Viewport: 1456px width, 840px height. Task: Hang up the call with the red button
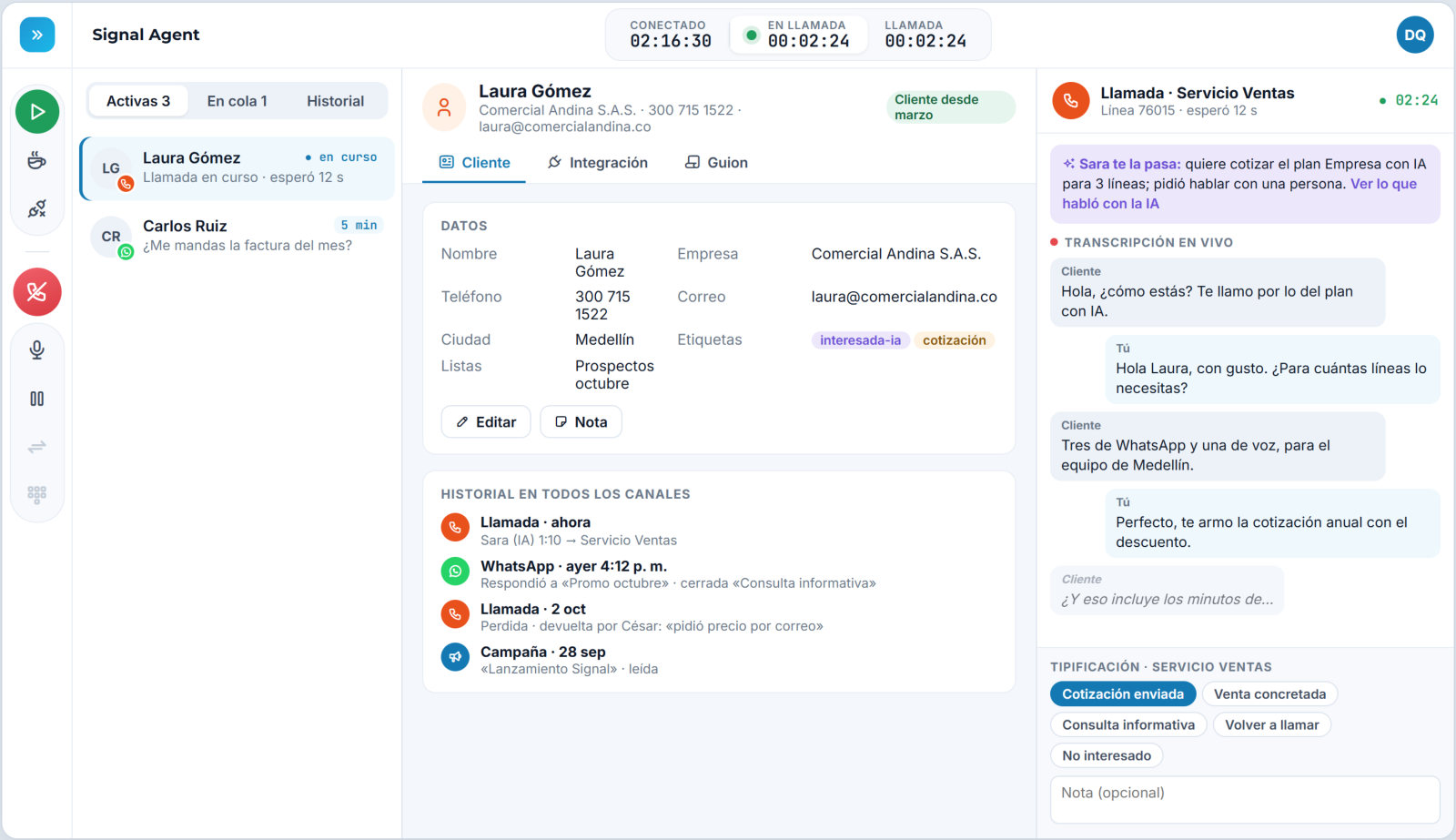click(x=37, y=292)
